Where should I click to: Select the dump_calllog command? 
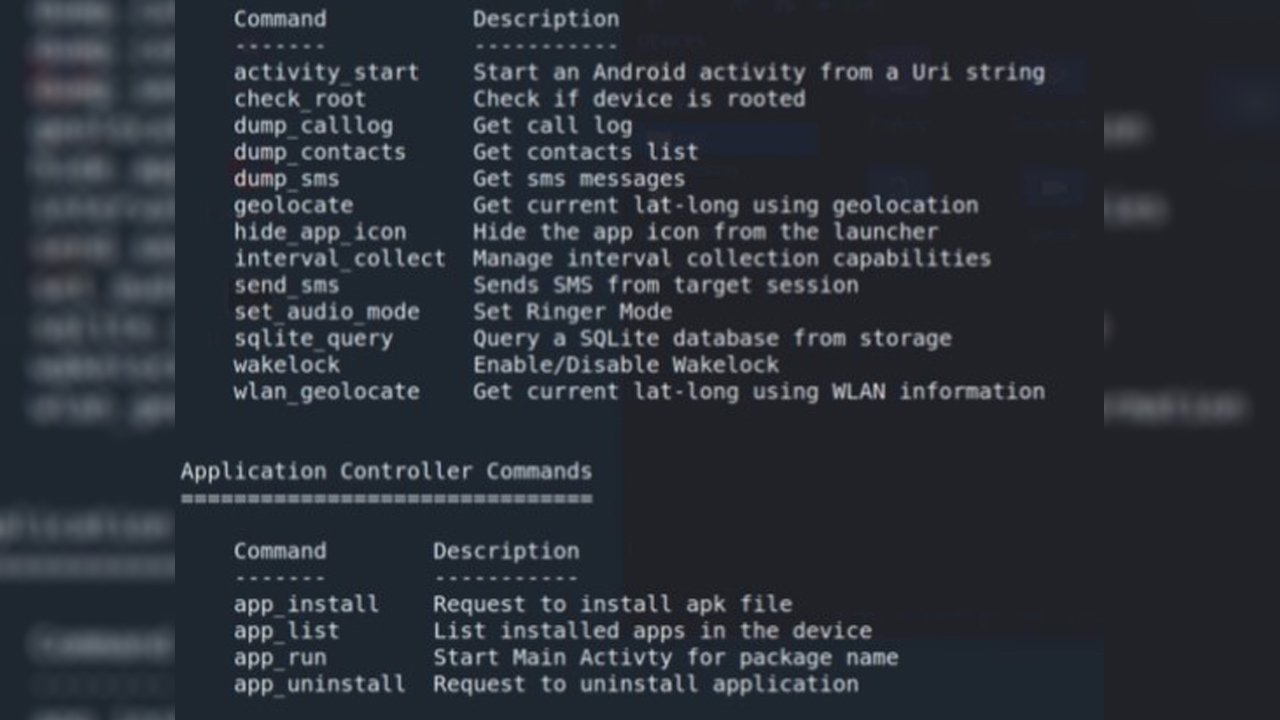(313, 126)
